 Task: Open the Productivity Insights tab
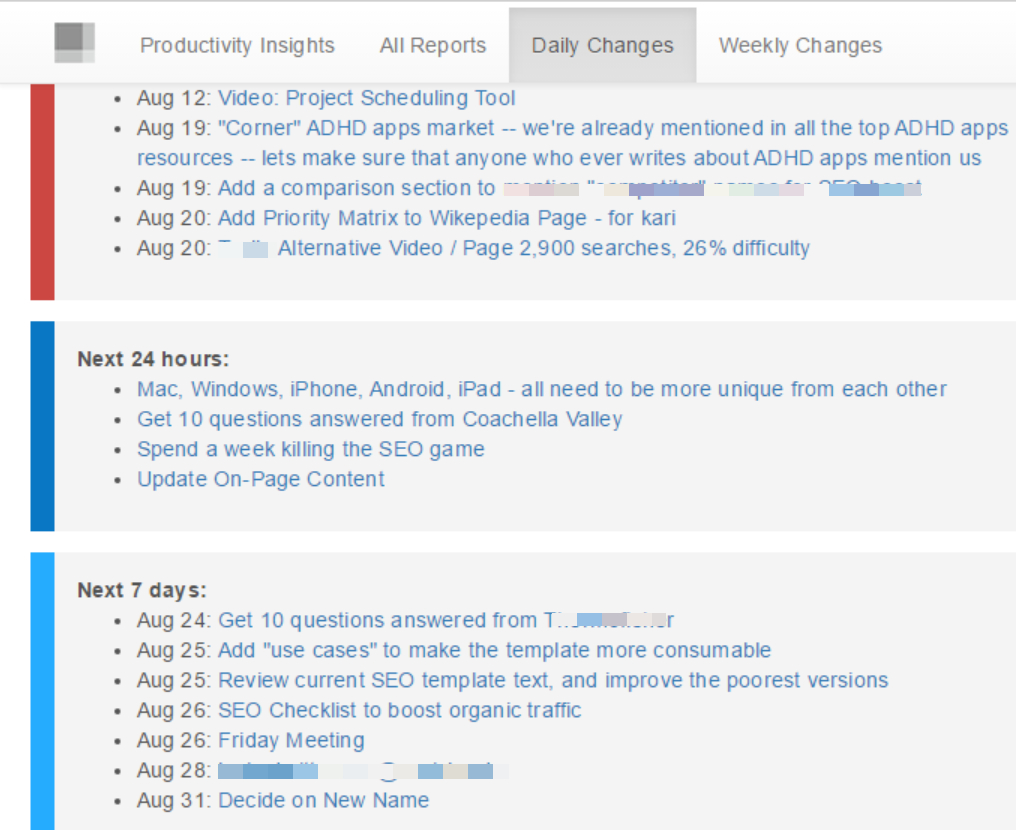coord(237,46)
